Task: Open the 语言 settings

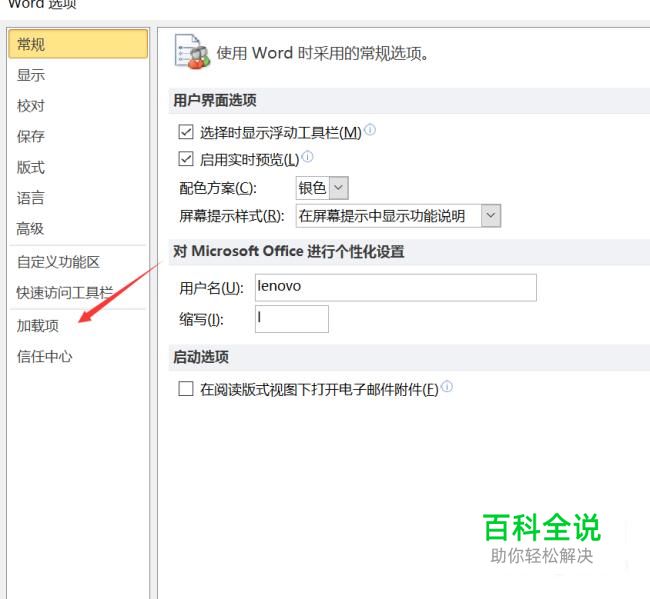Action: pyautogui.click(x=30, y=198)
